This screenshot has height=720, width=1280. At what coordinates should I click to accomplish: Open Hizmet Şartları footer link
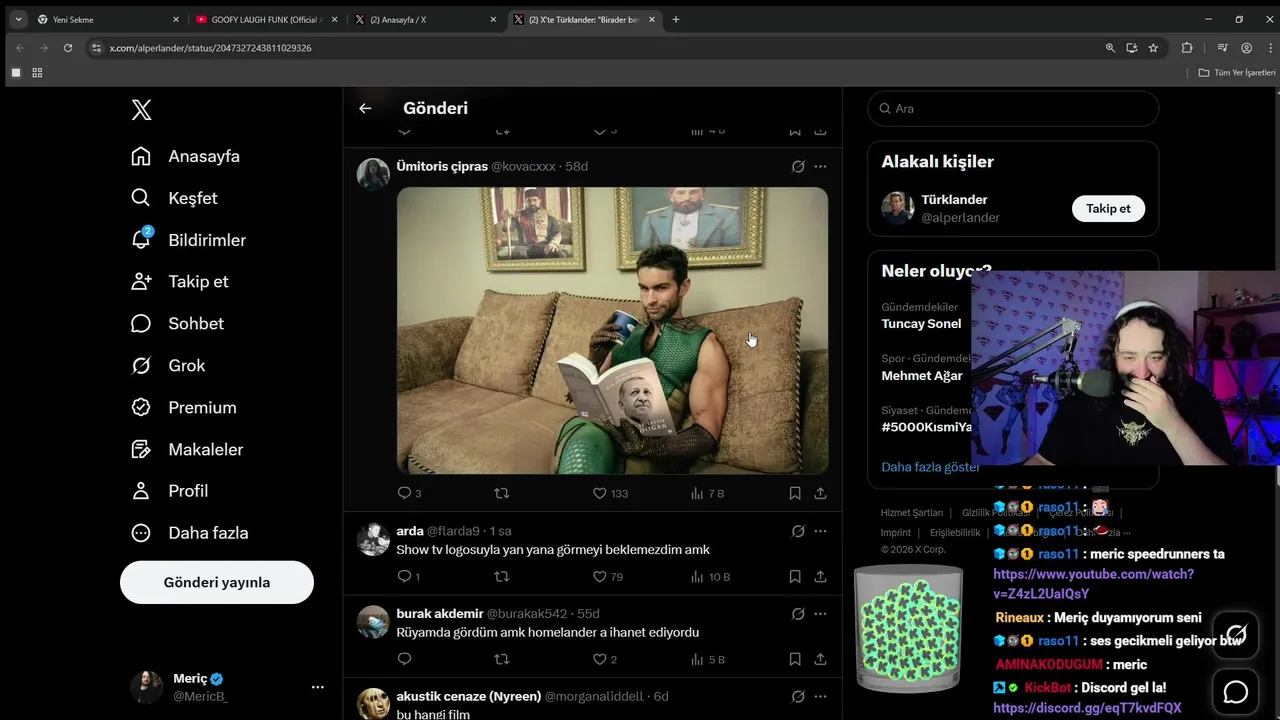[x=912, y=513]
